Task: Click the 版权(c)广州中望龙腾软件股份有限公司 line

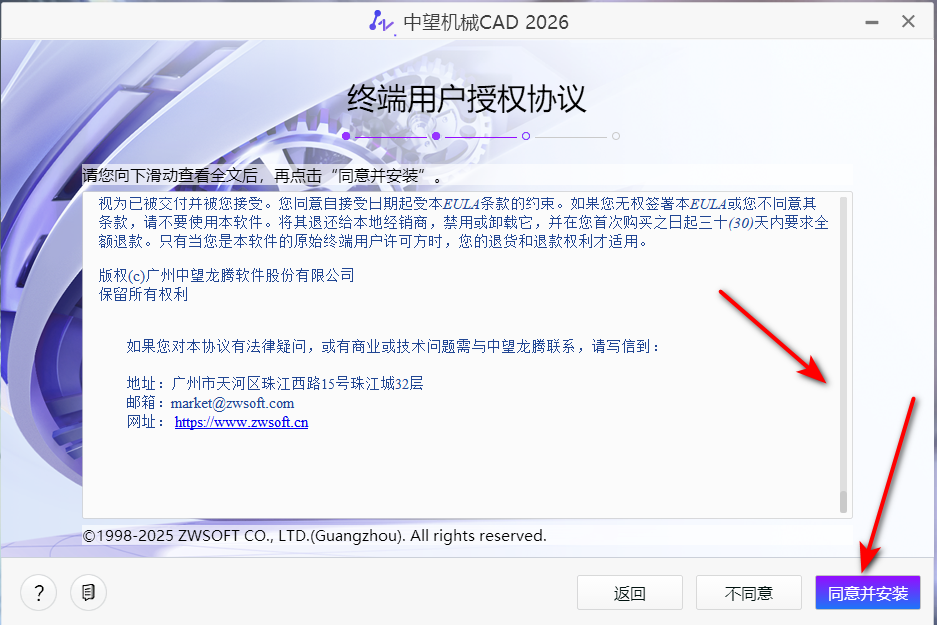Action: [x=226, y=275]
